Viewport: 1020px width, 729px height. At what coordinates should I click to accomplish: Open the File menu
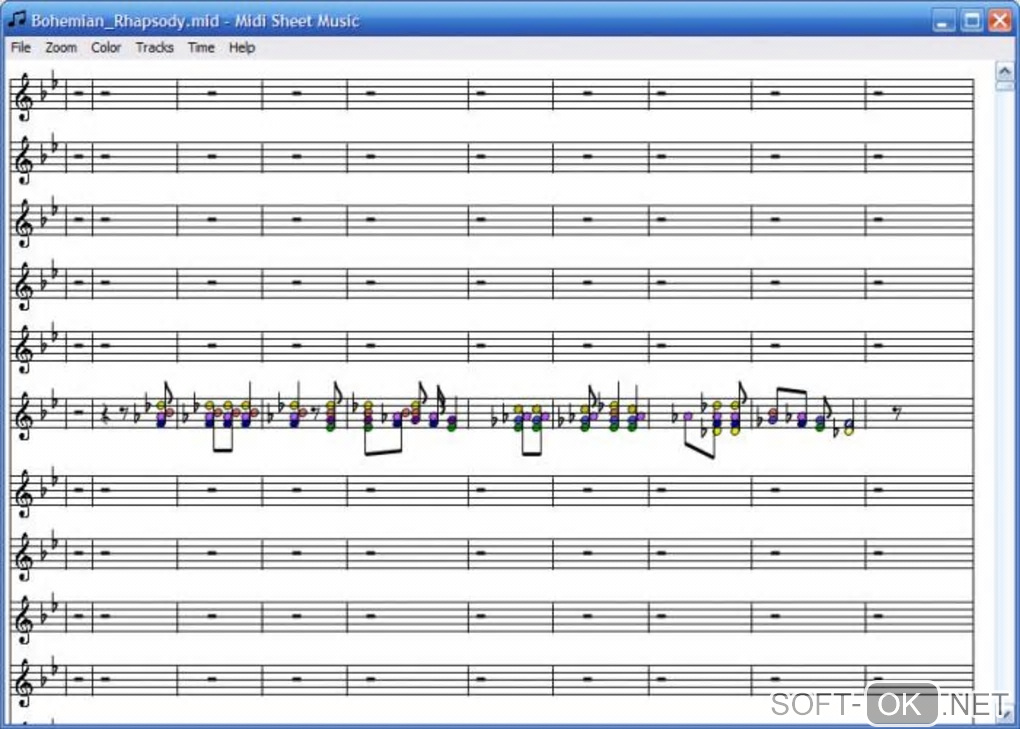[x=21, y=47]
